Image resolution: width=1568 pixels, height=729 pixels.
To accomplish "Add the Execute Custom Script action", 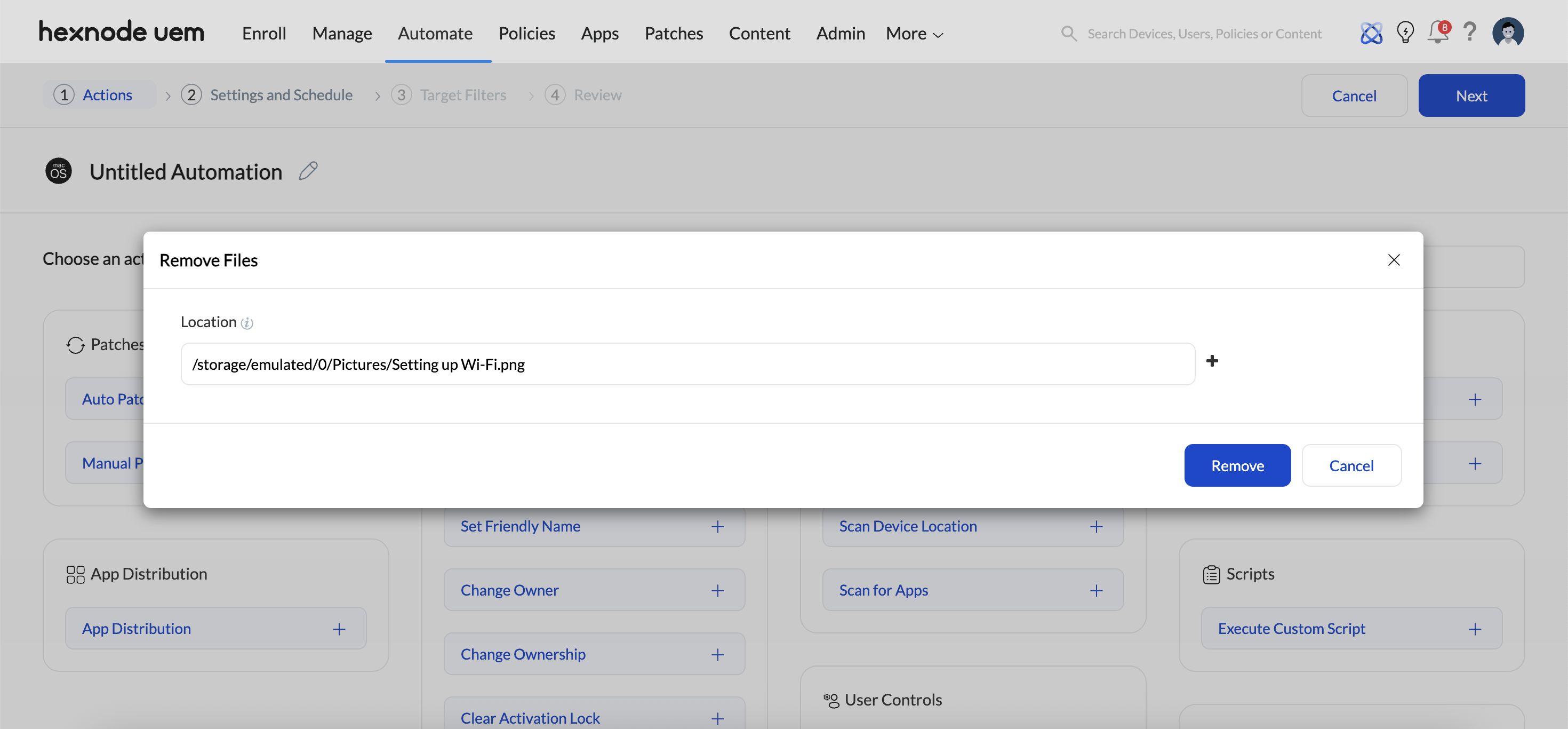I will pos(1474,629).
